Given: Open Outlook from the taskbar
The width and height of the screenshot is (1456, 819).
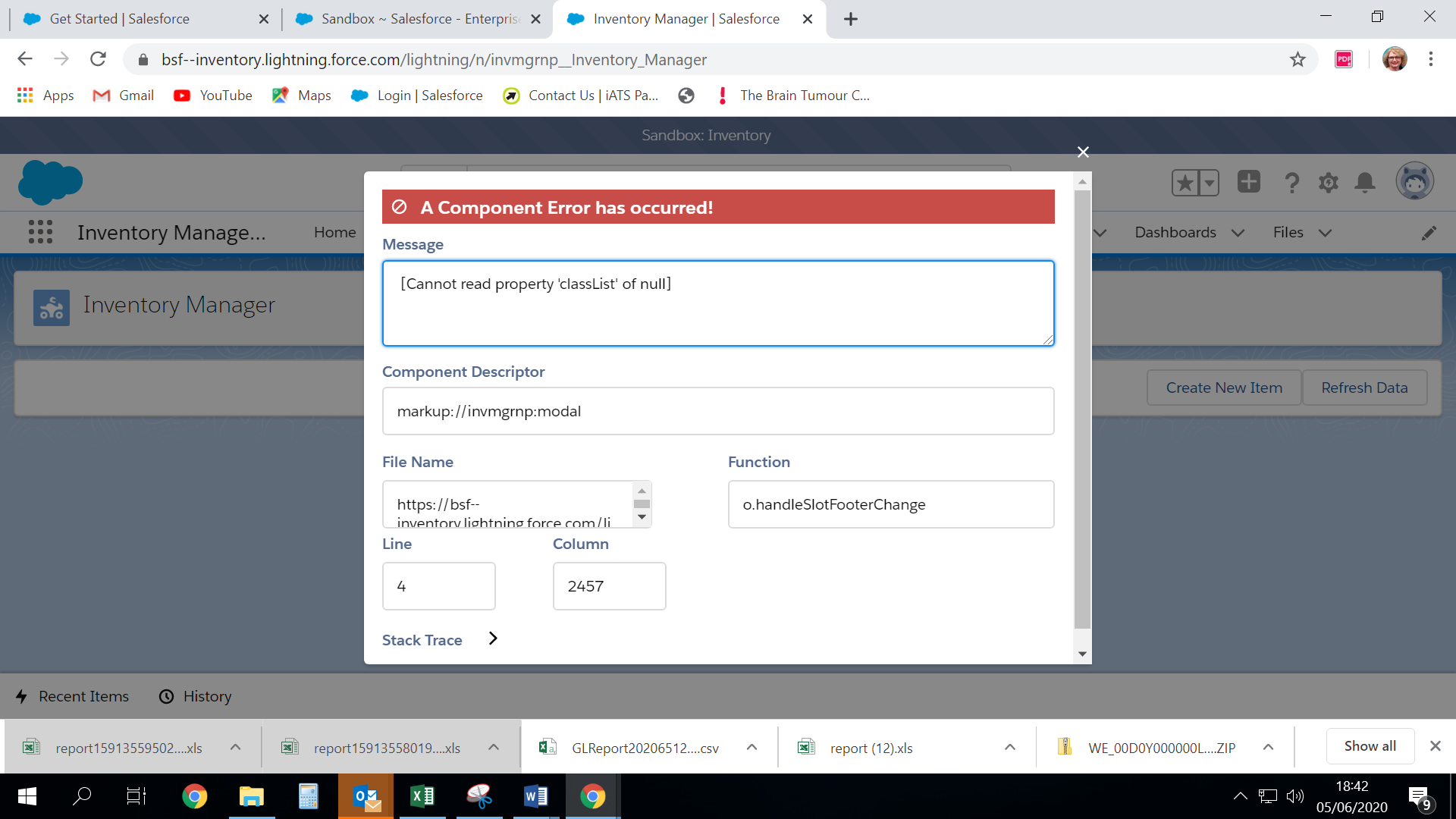Looking at the screenshot, I should tap(366, 796).
